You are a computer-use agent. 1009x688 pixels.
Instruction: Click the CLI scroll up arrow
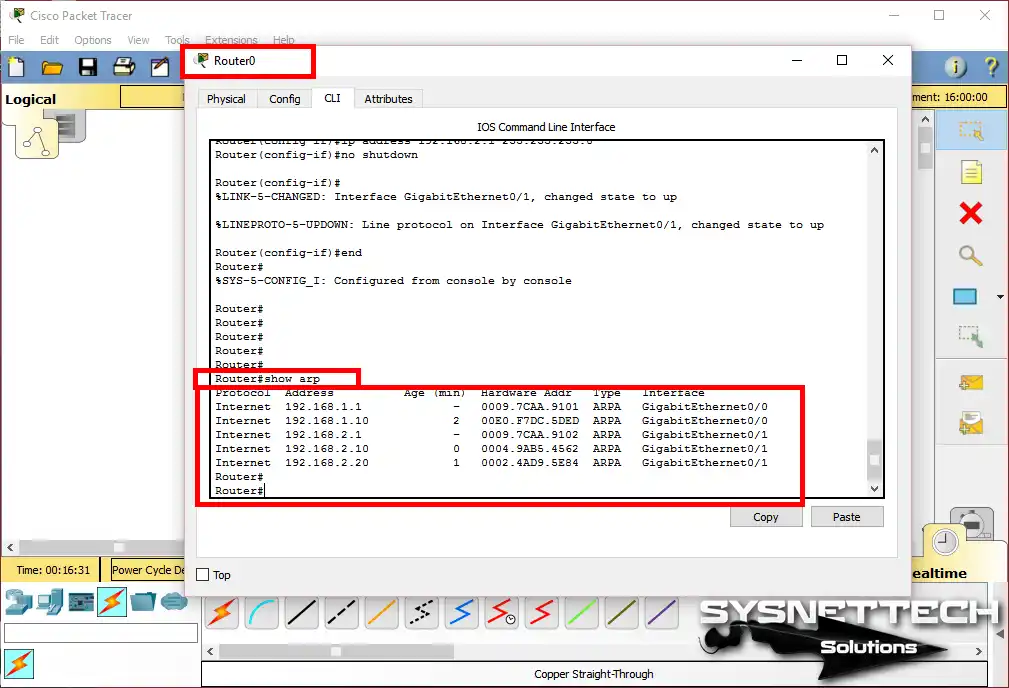coord(874,150)
